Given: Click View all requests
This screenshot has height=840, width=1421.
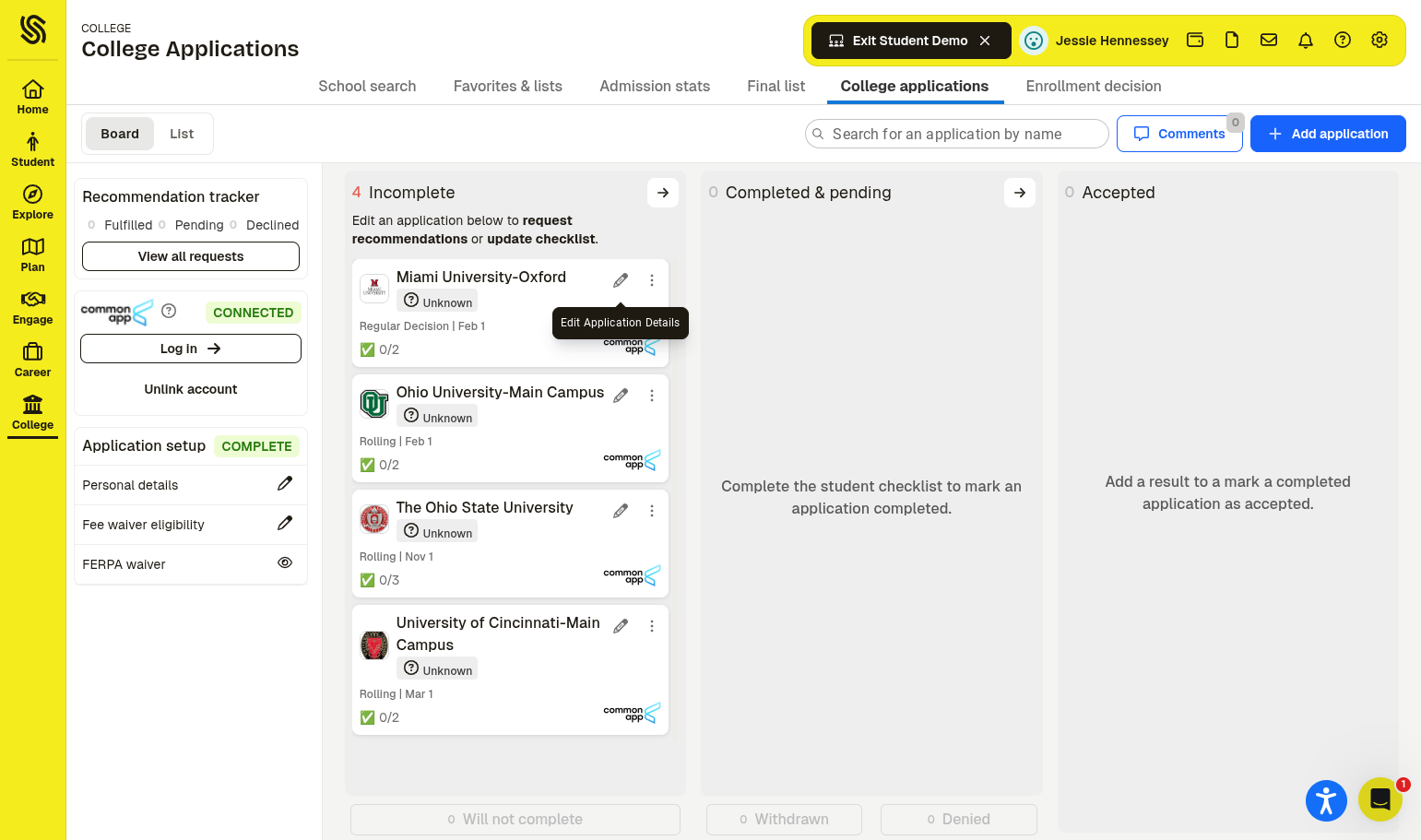Looking at the screenshot, I should click(191, 256).
